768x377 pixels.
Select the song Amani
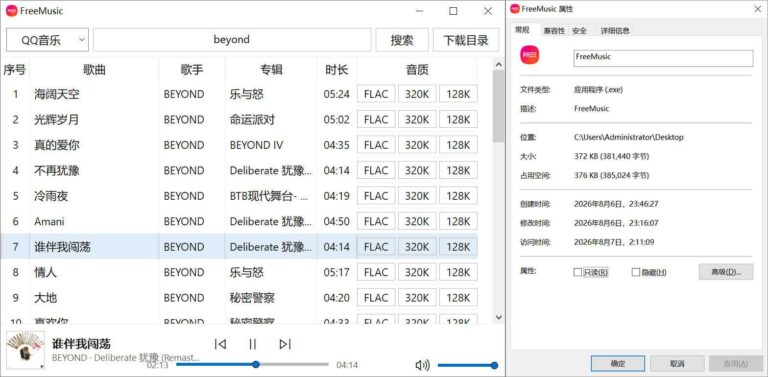(49, 221)
